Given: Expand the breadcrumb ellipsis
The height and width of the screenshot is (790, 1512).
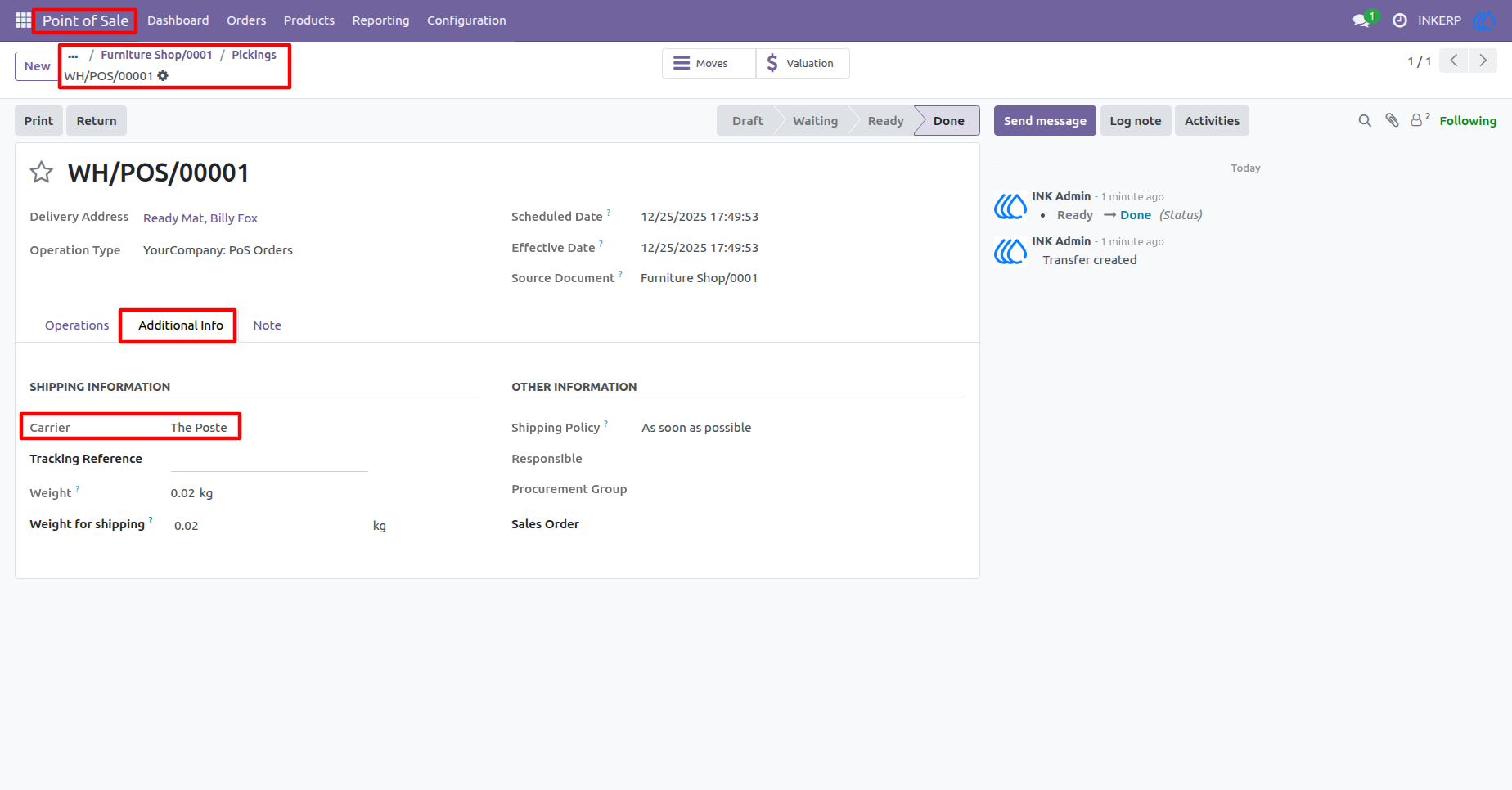Looking at the screenshot, I should 74,56.
